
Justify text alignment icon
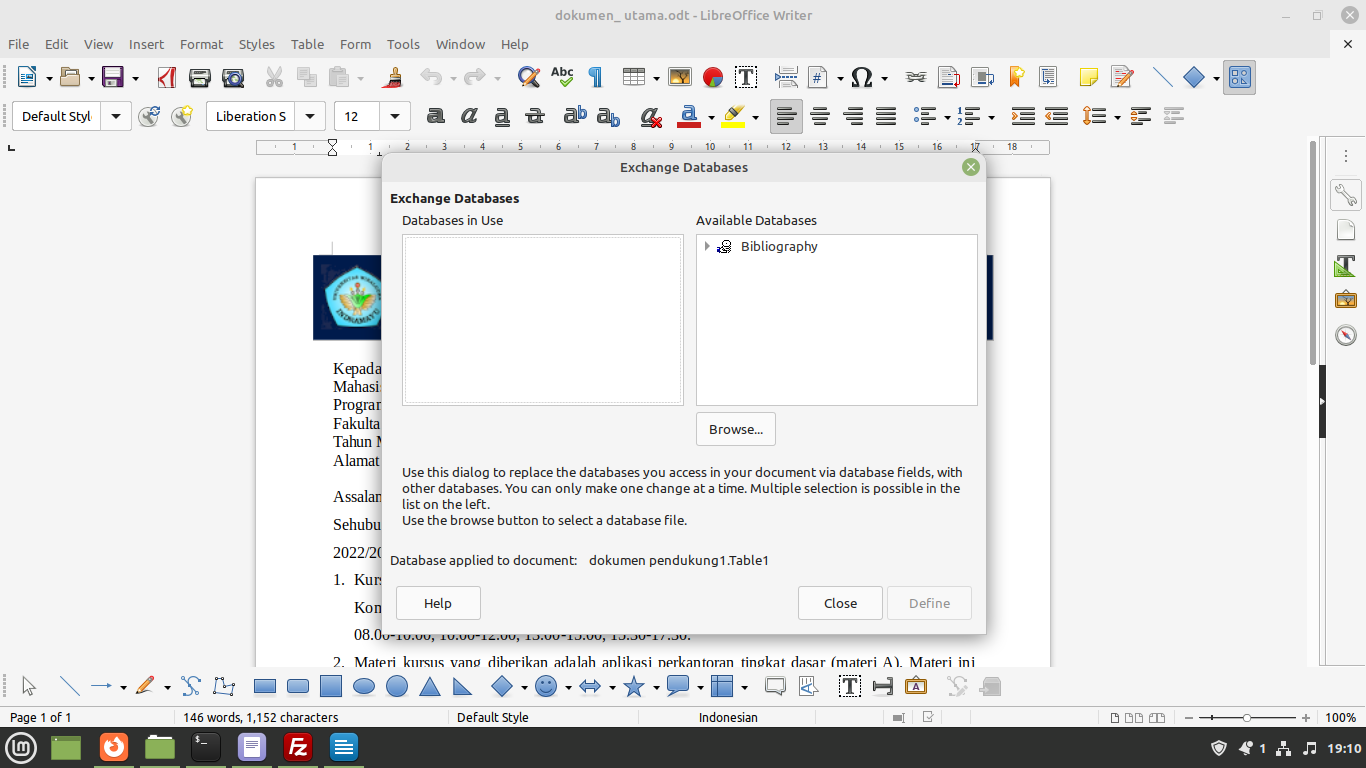click(886, 116)
